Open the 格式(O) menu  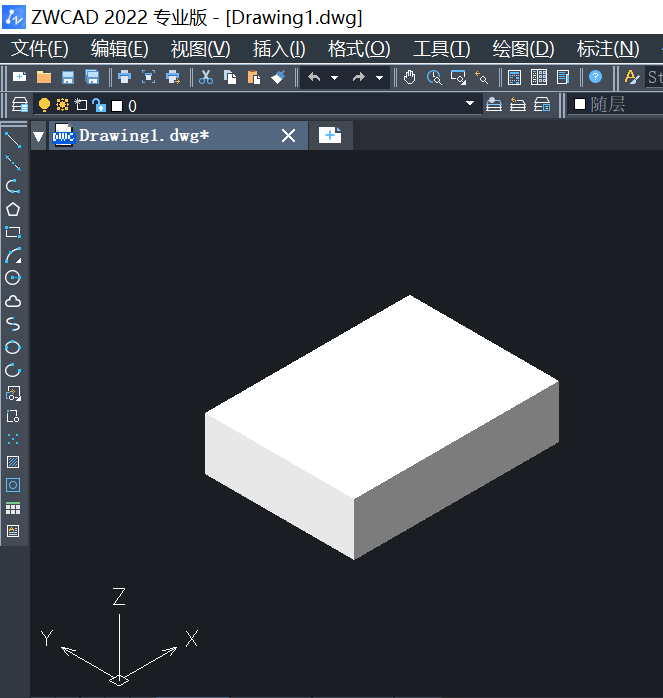pos(359,49)
